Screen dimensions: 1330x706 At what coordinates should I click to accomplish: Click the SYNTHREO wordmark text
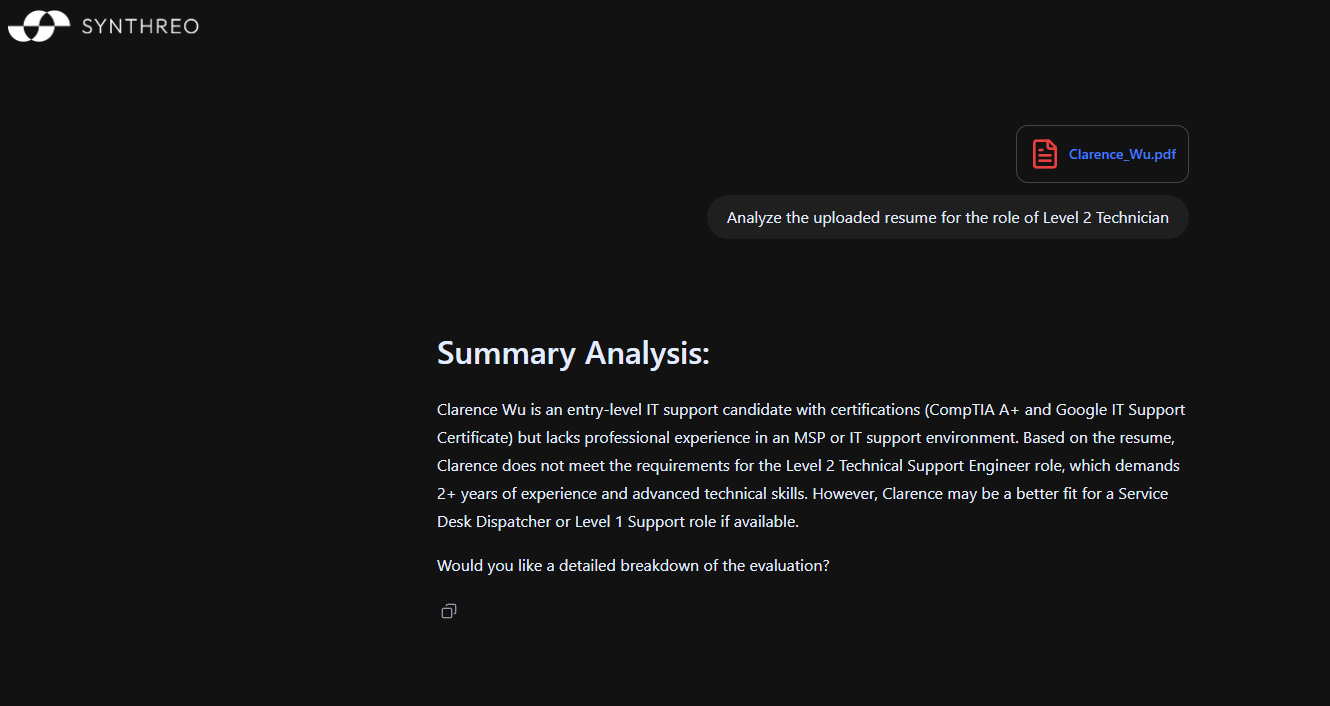coord(140,27)
